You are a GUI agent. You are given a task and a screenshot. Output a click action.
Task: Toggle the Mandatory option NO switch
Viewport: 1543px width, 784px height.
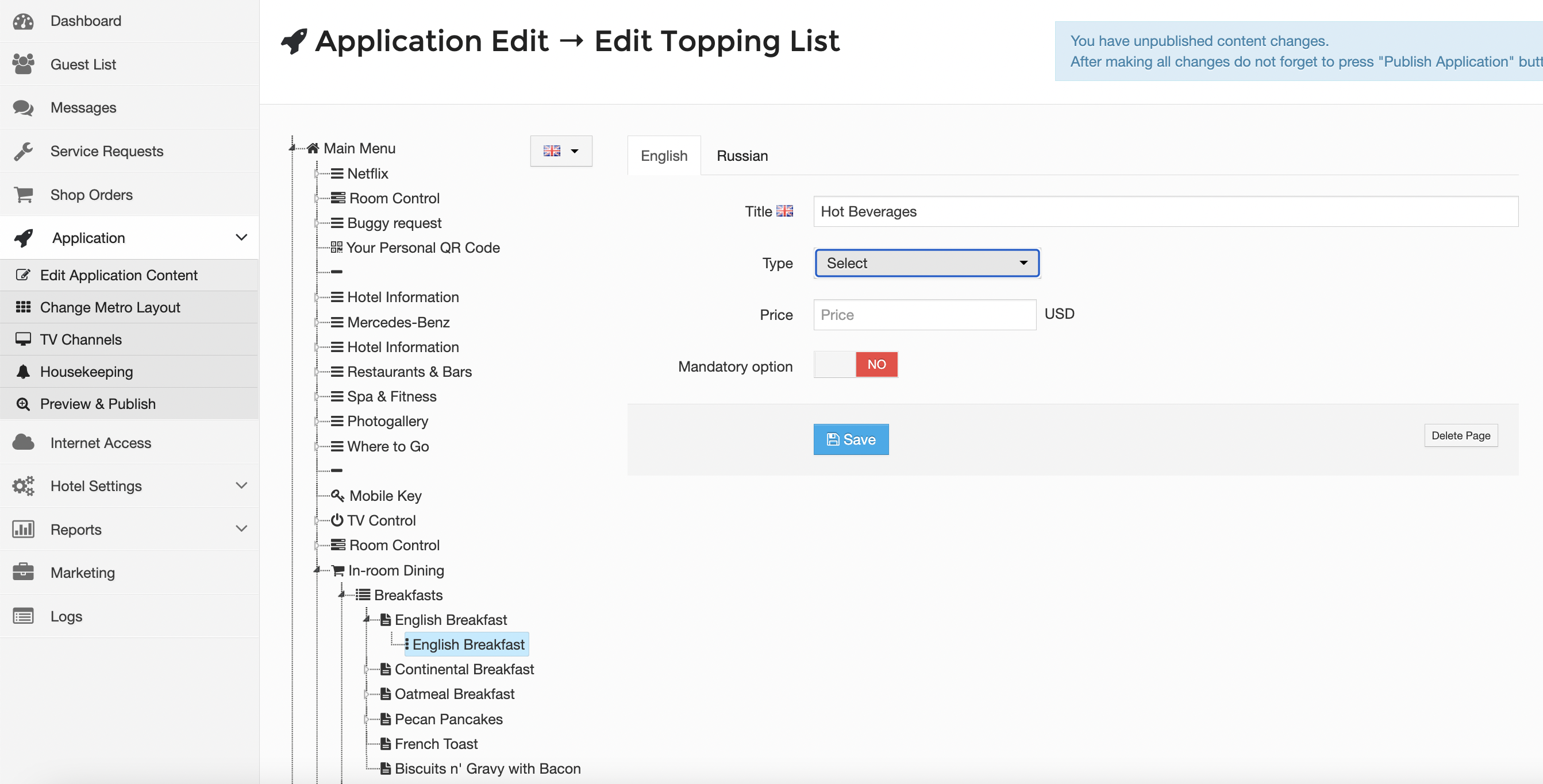(855, 365)
